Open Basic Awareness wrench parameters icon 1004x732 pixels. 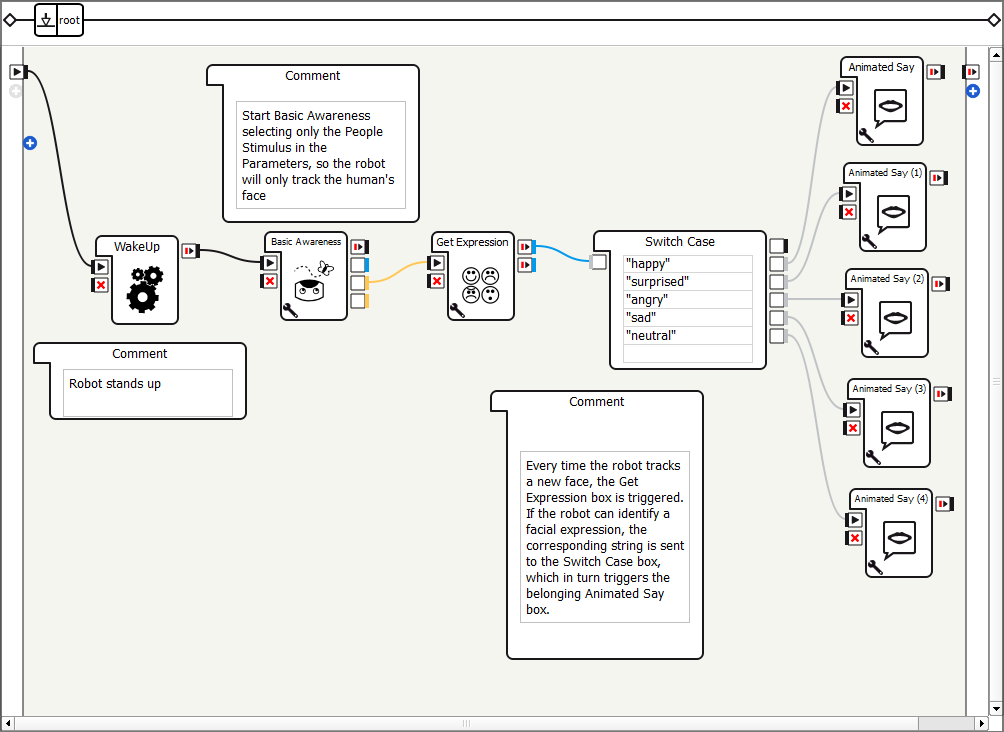(x=290, y=310)
